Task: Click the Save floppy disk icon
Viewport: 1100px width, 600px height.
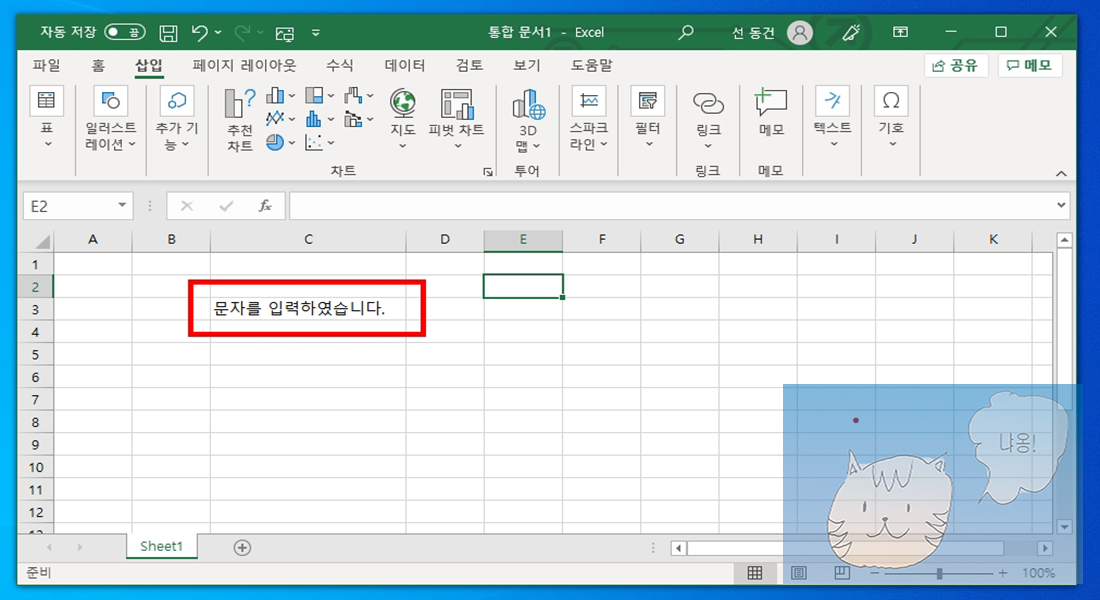Action: pos(168,32)
